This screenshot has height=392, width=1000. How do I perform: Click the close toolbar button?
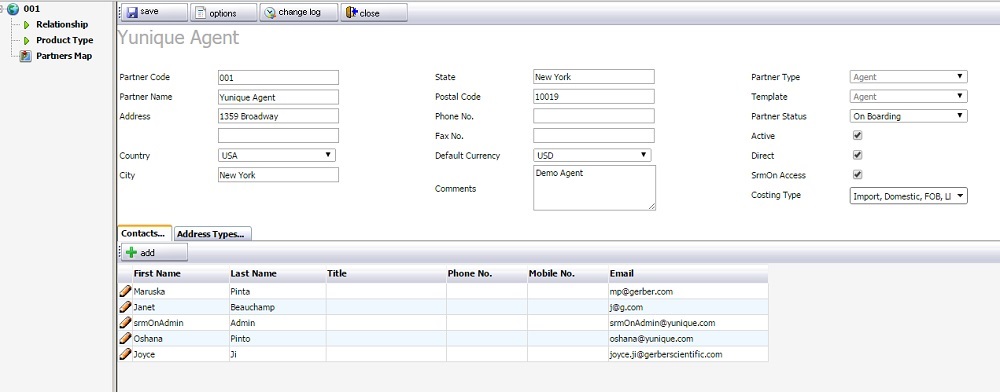(x=374, y=12)
